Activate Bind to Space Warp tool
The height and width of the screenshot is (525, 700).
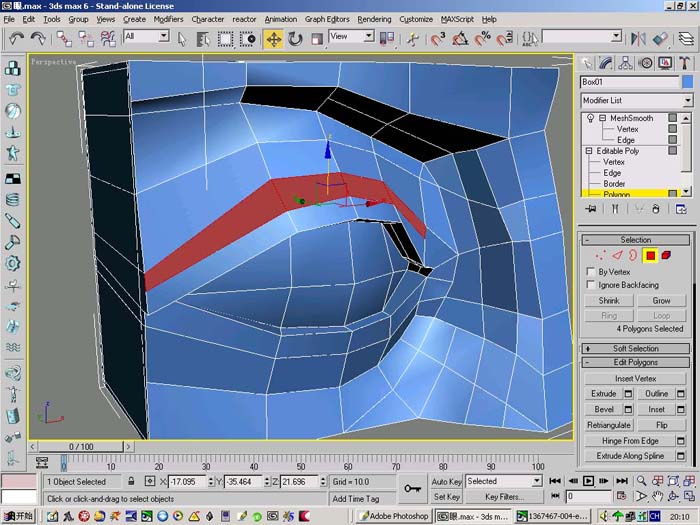(108, 39)
